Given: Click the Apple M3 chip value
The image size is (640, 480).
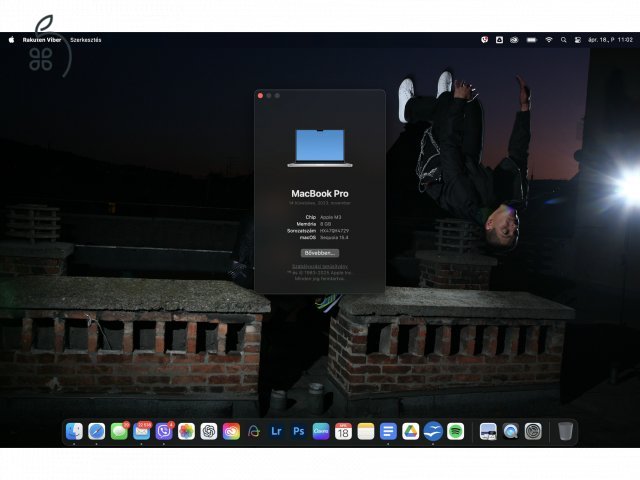Looking at the screenshot, I should click(331, 217).
